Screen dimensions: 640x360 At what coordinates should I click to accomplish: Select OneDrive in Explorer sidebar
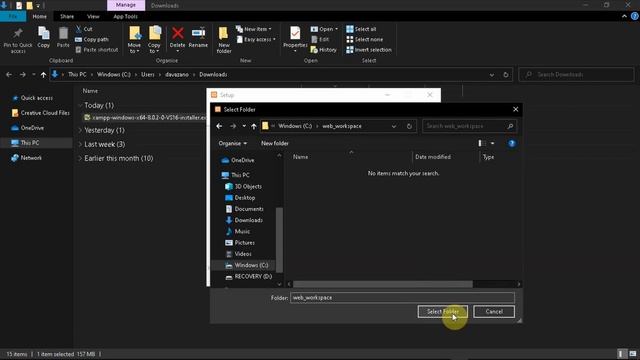click(x=32, y=128)
